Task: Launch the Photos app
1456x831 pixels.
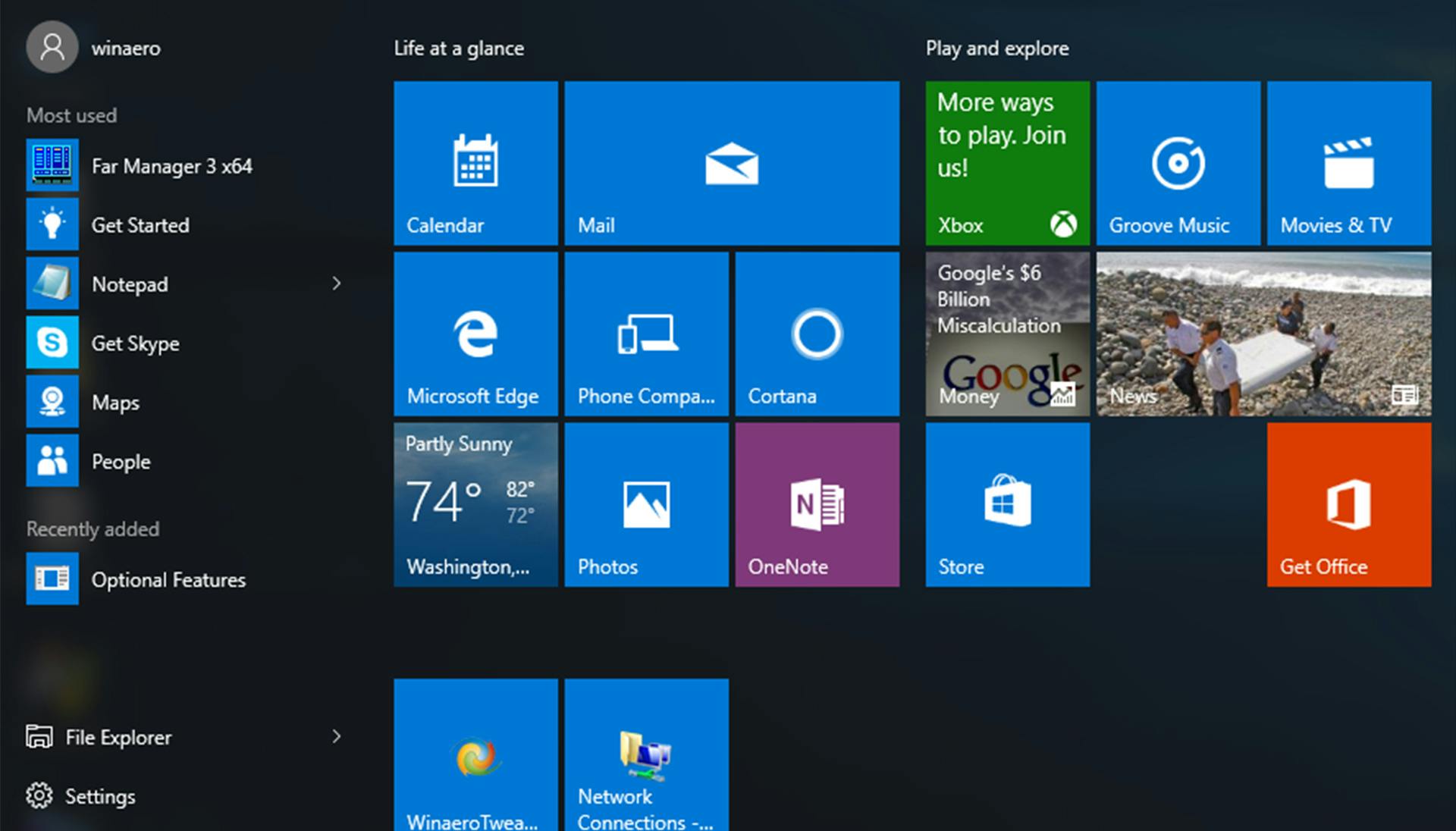Action: 645,504
